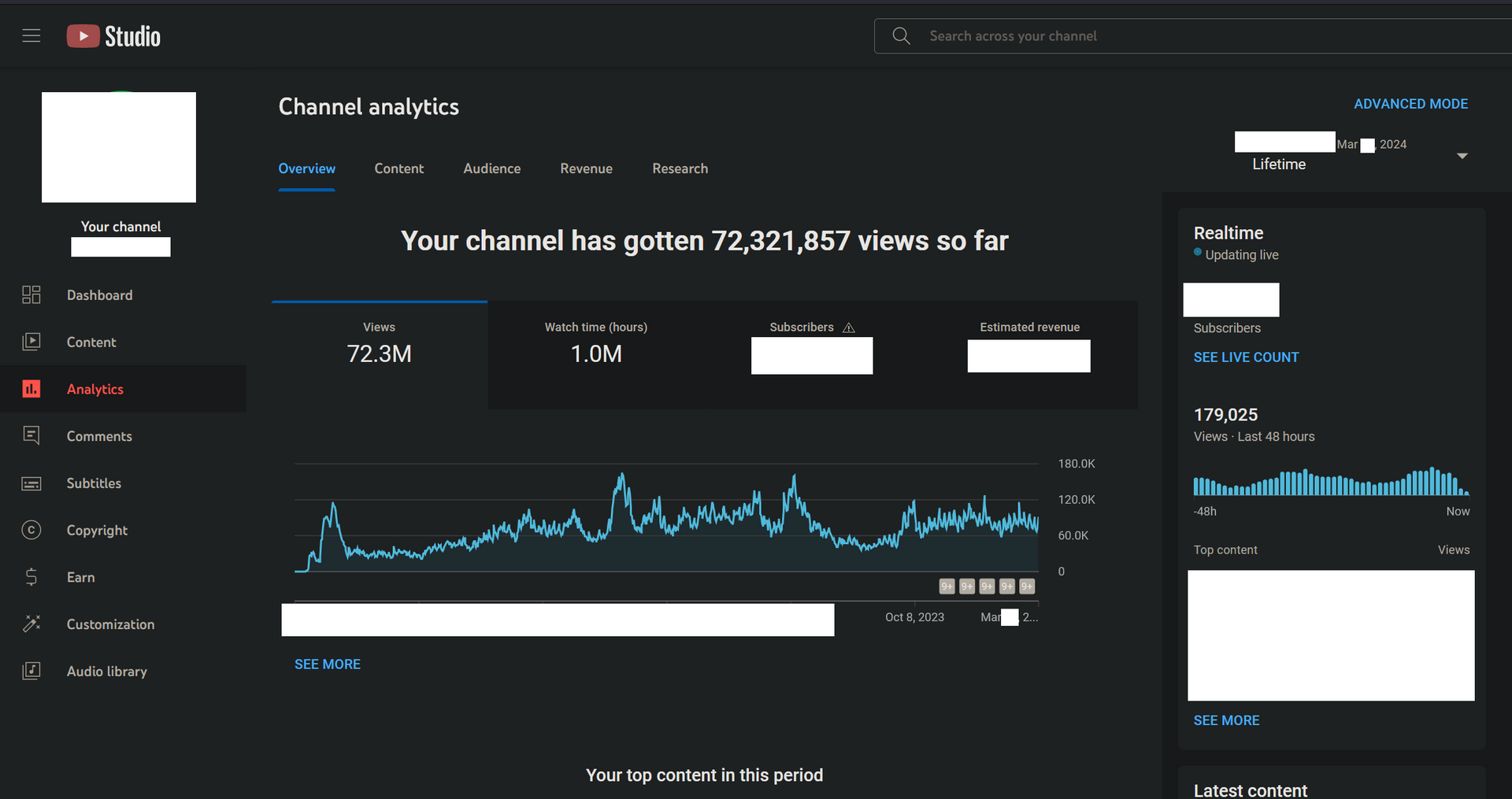Image resolution: width=1512 pixels, height=799 pixels.
Task: Open the hamburger menu icon
Action: [x=31, y=36]
